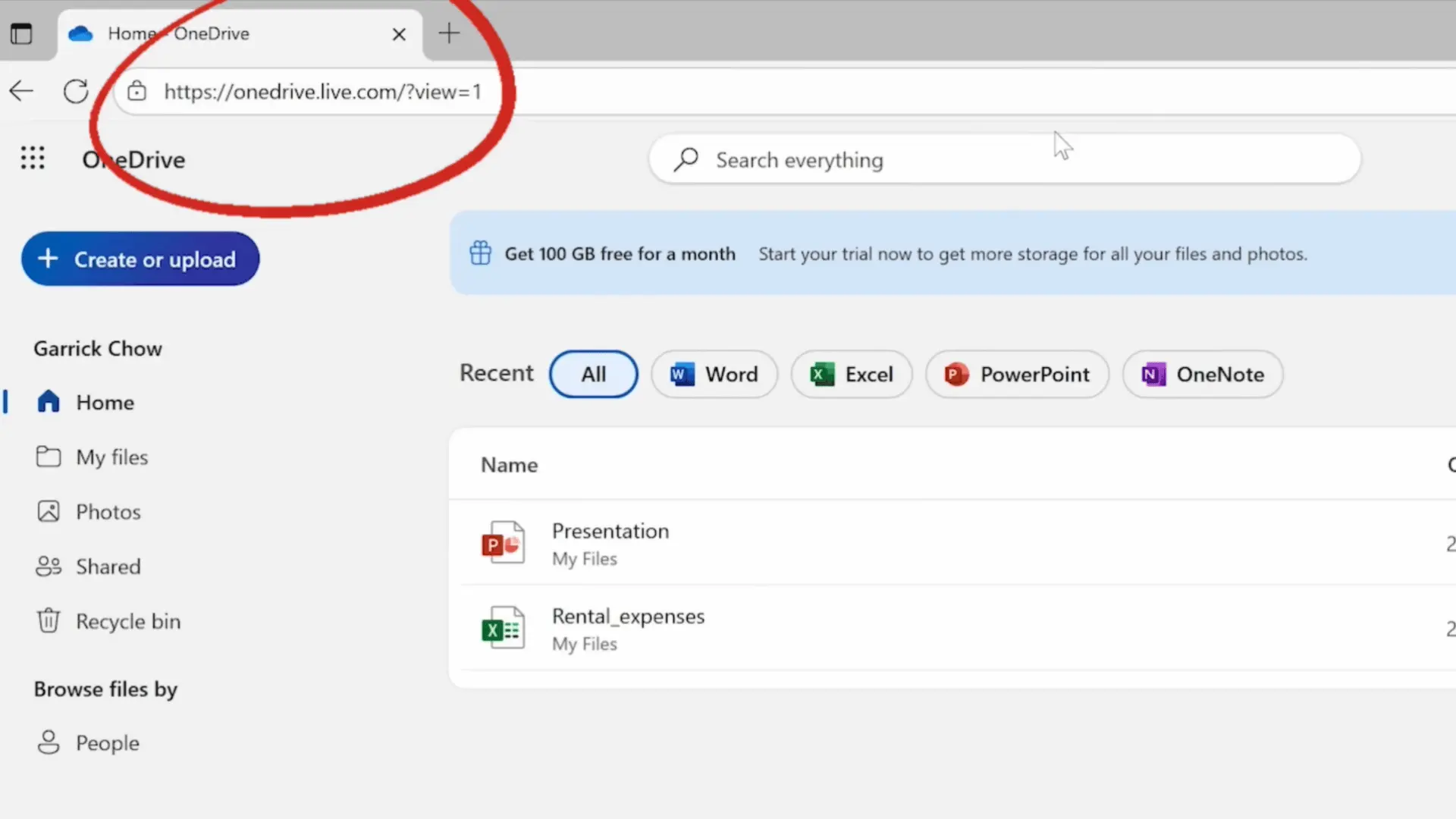The height and width of the screenshot is (819, 1456).
Task: Click the My files folder icon
Action: point(49,457)
